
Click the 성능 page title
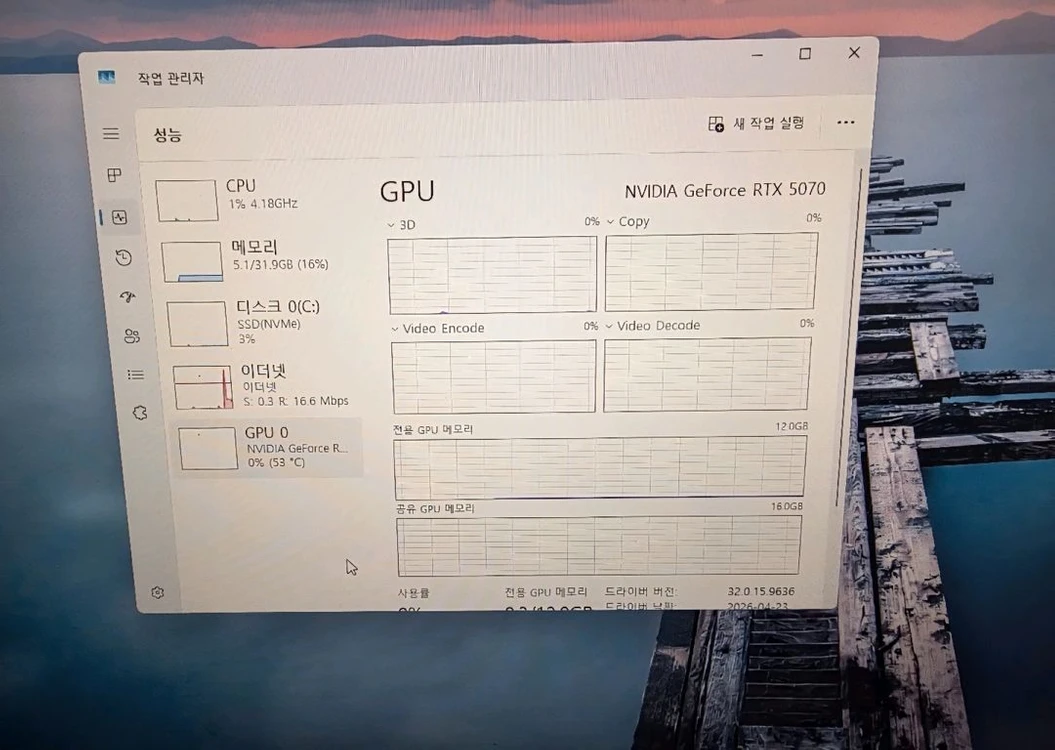[168, 135]
